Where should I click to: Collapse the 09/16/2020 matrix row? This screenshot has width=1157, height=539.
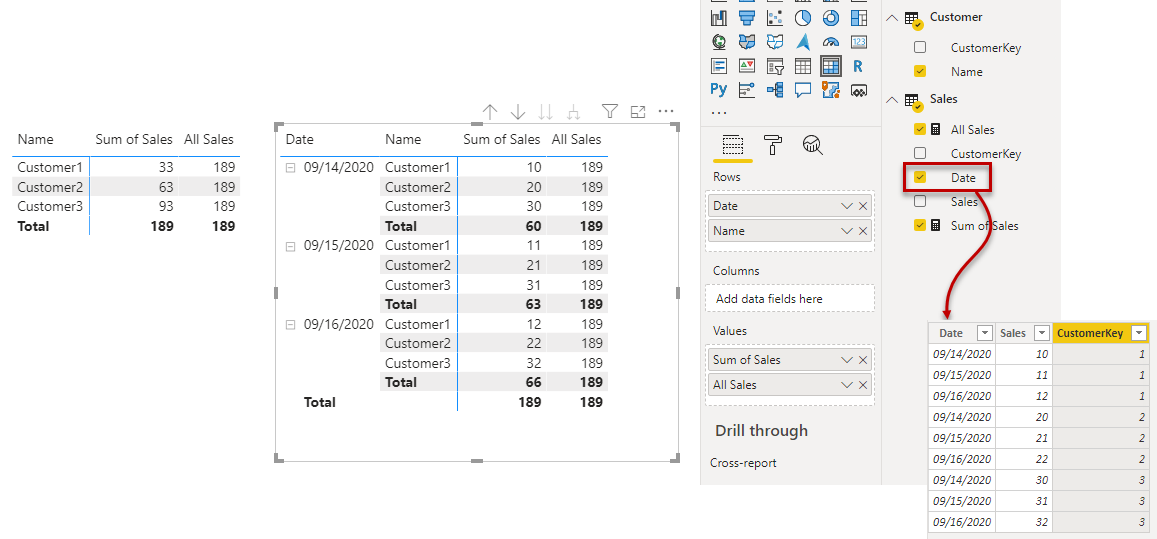pos(290,324)
